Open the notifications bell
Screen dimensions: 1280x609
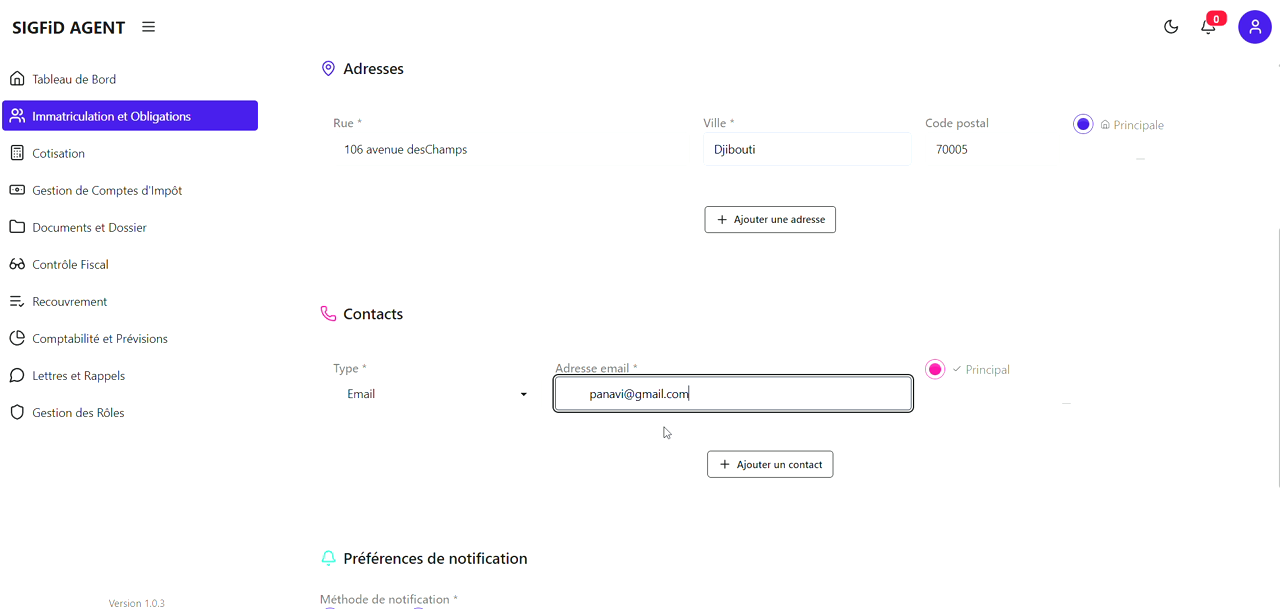pyautogui.click(x=1207, y=27)
